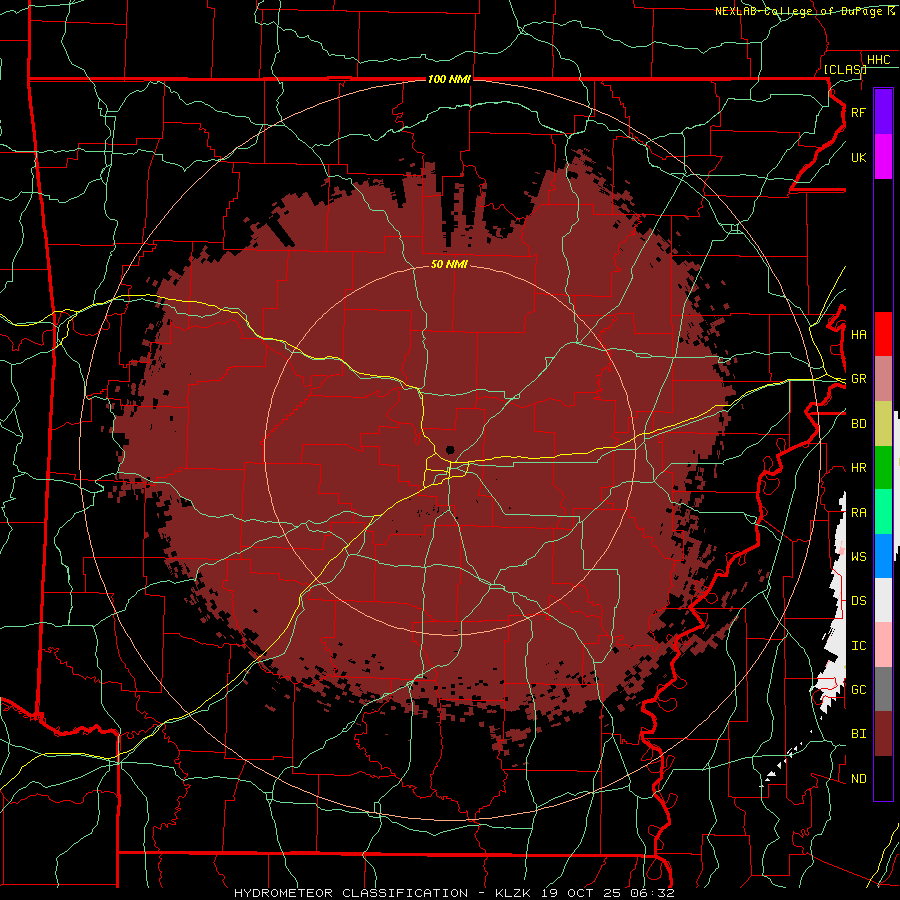Click the ND legend label

click(858, 779)
